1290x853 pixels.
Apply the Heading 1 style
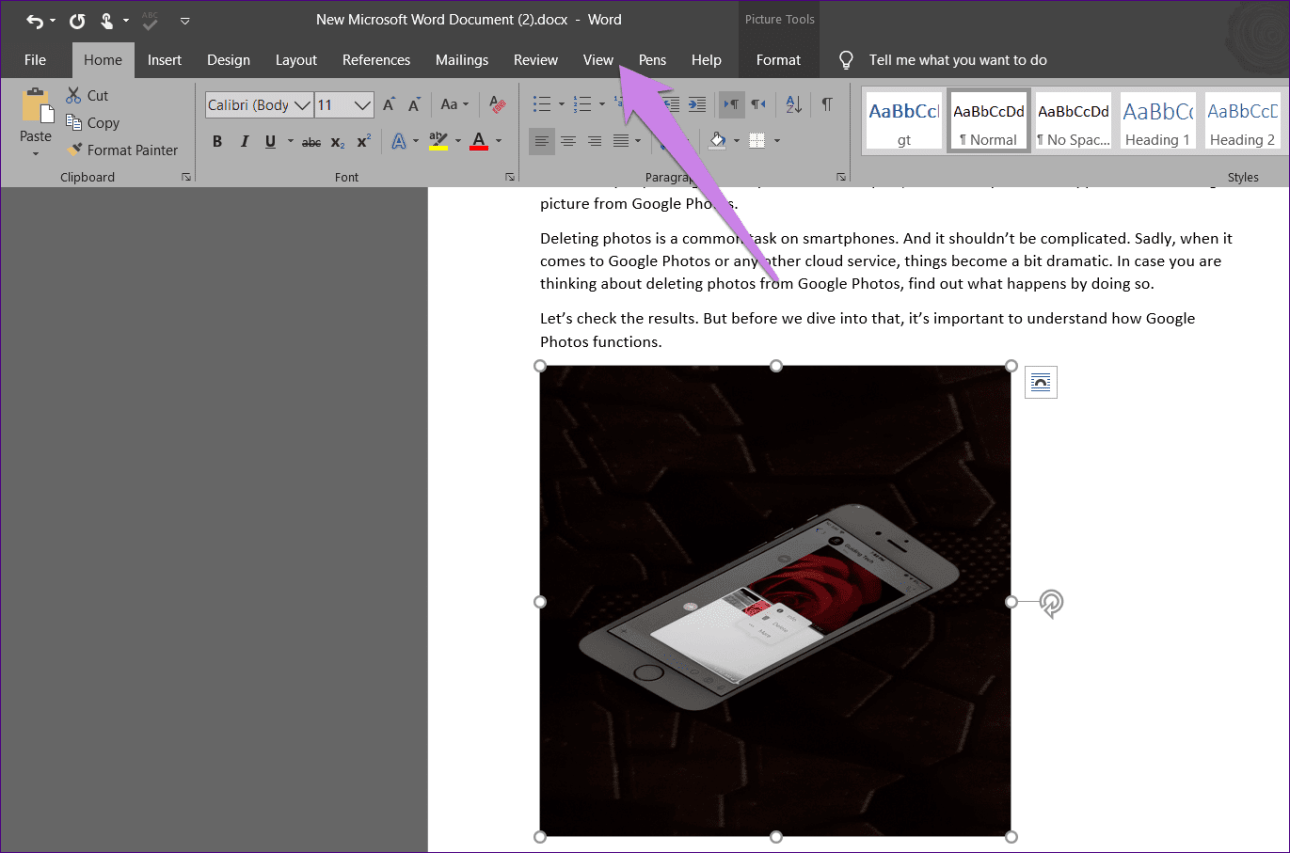coord(1157,121)
